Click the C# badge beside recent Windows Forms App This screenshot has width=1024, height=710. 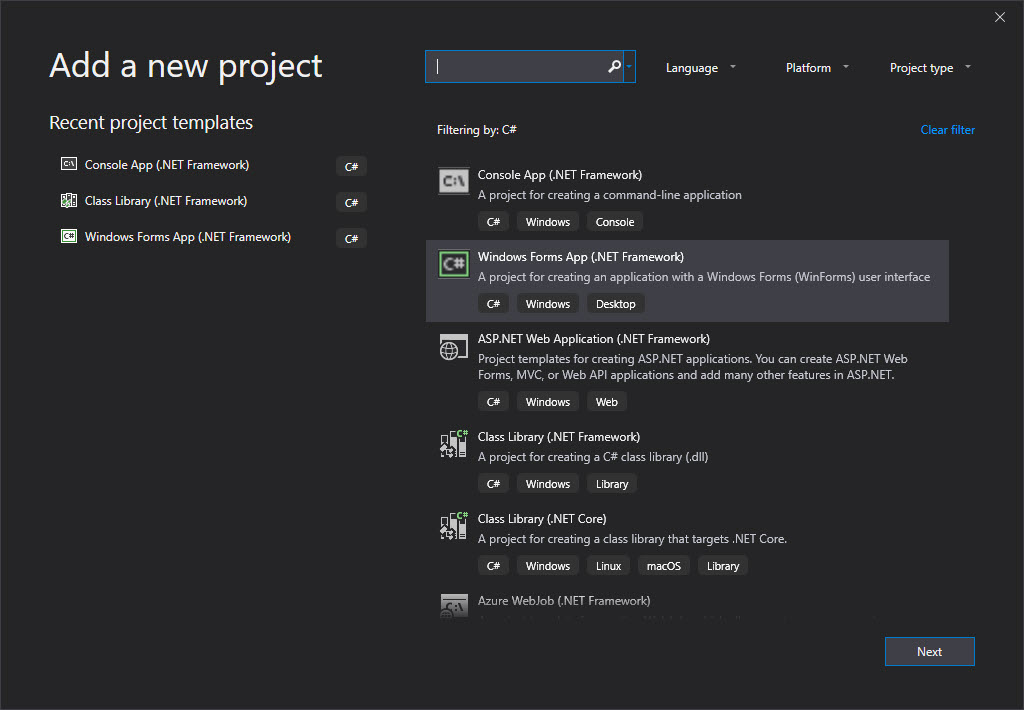(x=351, y=238)
